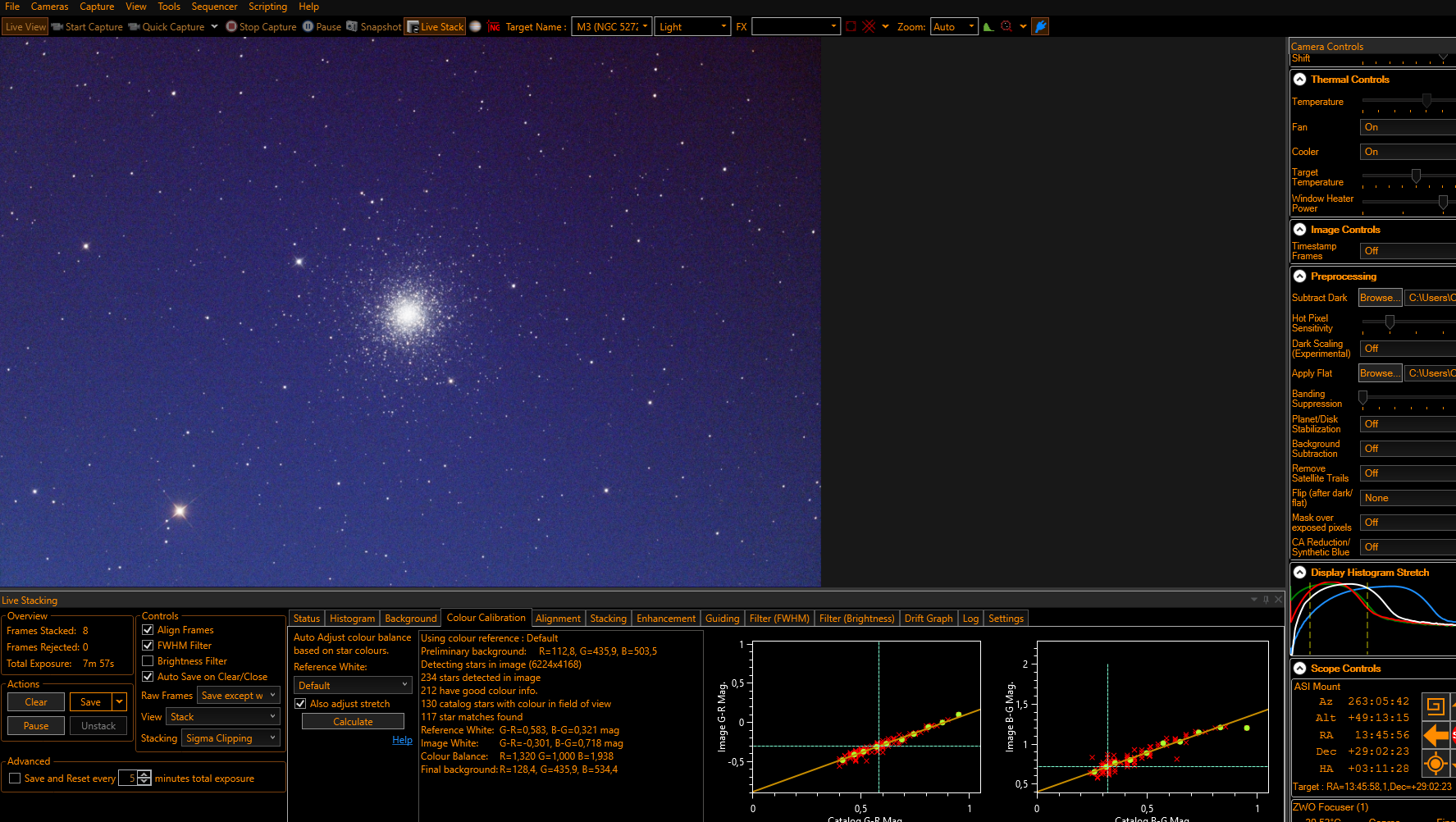1456x822 pixels.
Task: Click the target crosshair button in Scope Controls
Action: [x=1435, y=765]
